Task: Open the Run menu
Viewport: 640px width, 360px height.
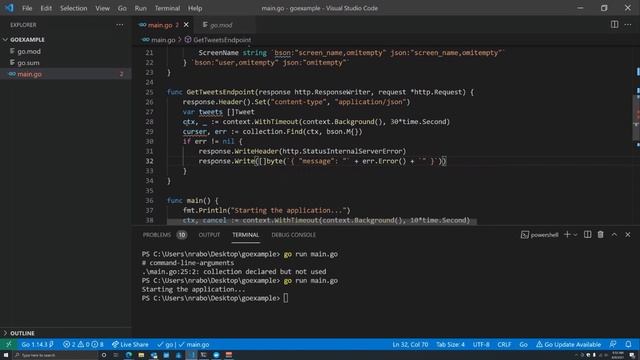Action: [x=140, y=8]
